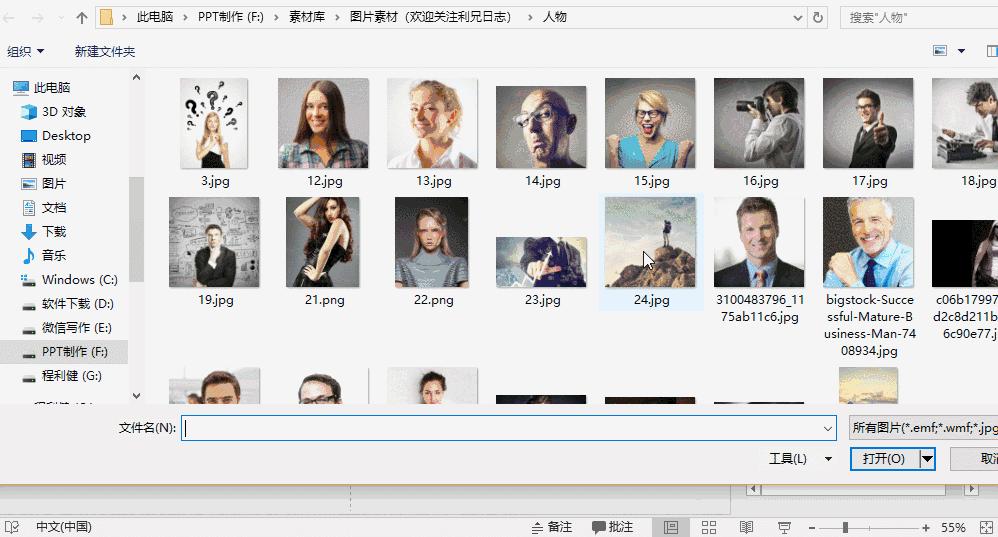Open file type filter 所有图片 combo
The image size is (998, 537).
coord(924,428)
